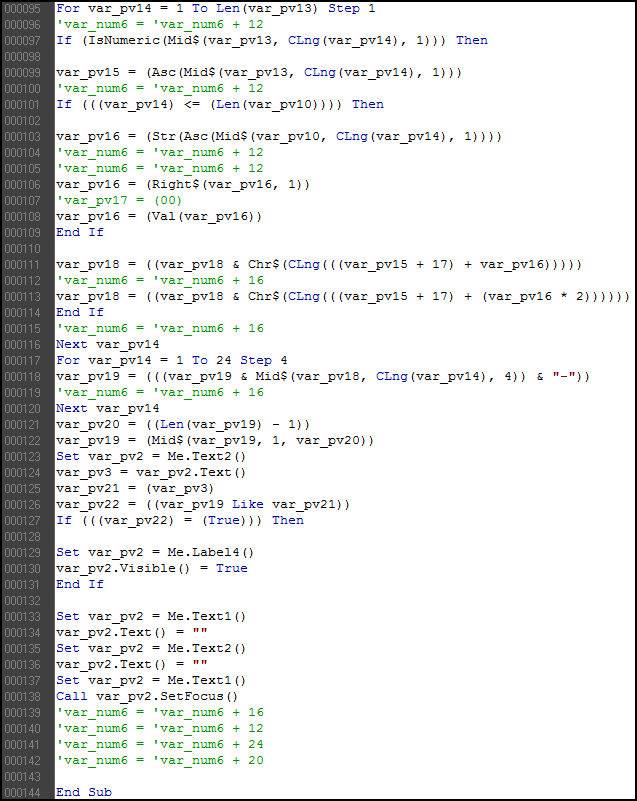This screenshot has height=801, width=637.
Task: Select the line 'If (((var_pv14) <= (Len(var_pv10)))) Then'
Action: point(220,104)
